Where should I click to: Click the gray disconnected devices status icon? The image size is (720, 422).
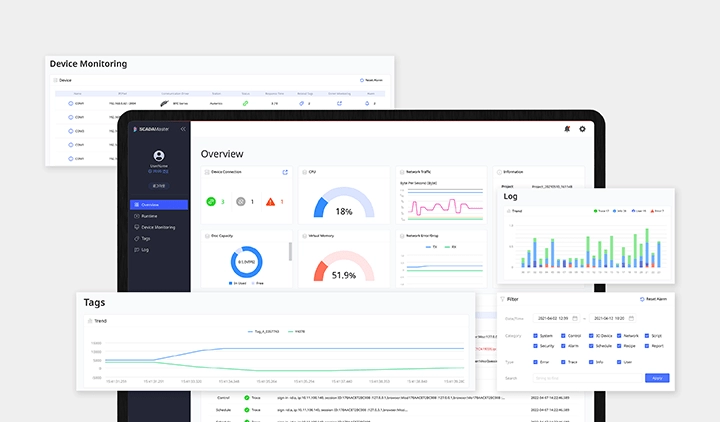tap(240, 202)
